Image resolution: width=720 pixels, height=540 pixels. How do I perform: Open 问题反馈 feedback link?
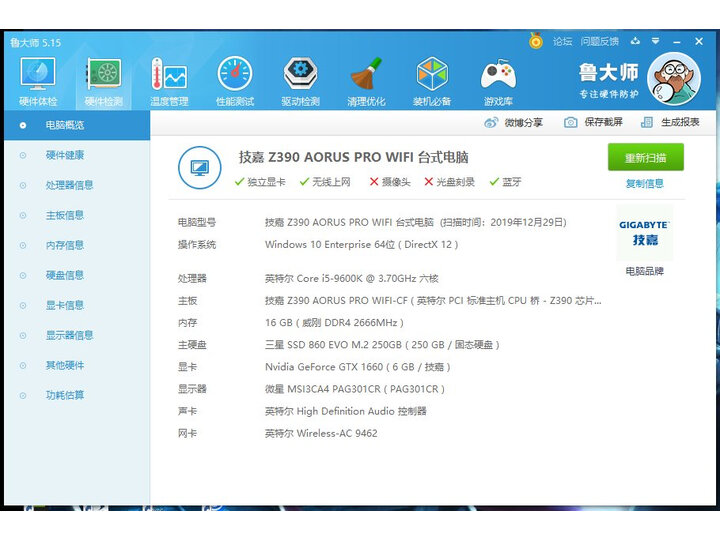[600, 42]
